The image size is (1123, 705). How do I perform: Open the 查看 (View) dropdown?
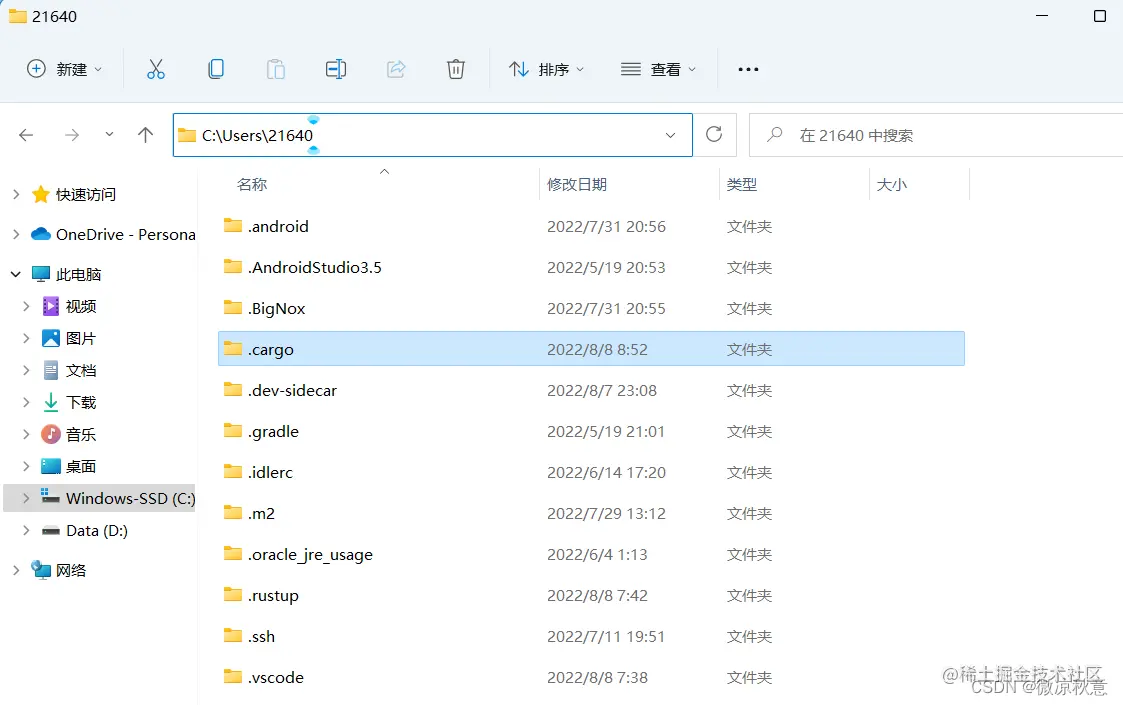tap(658, 69)
